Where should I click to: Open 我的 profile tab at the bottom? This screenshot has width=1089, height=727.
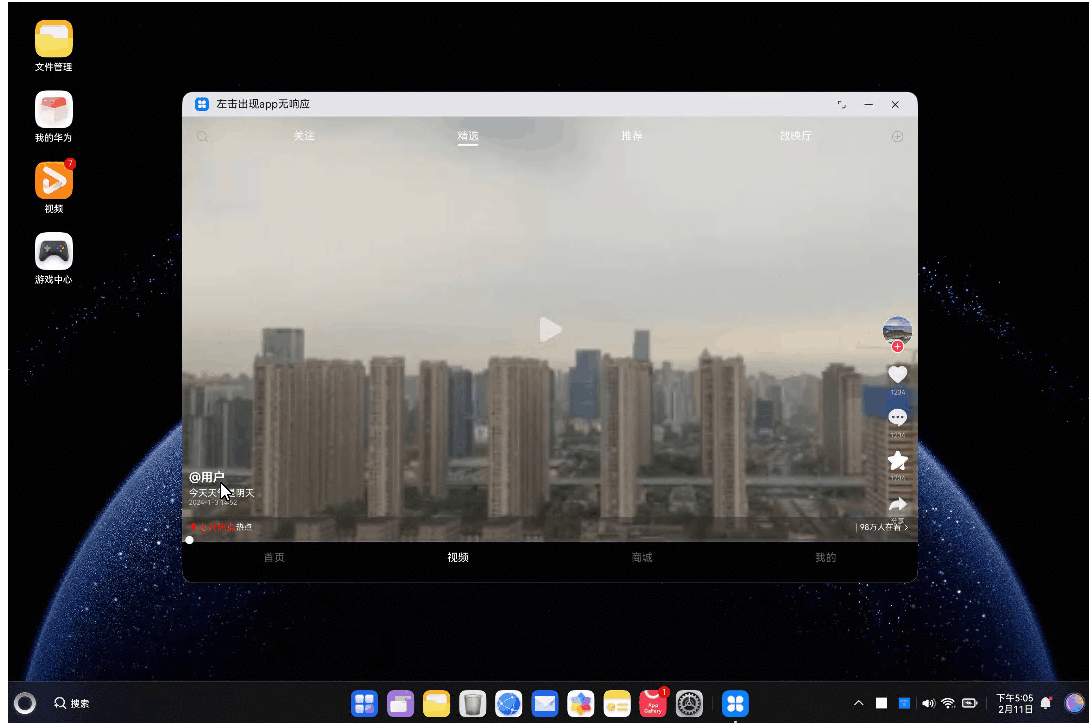click(x=825, y=558)
